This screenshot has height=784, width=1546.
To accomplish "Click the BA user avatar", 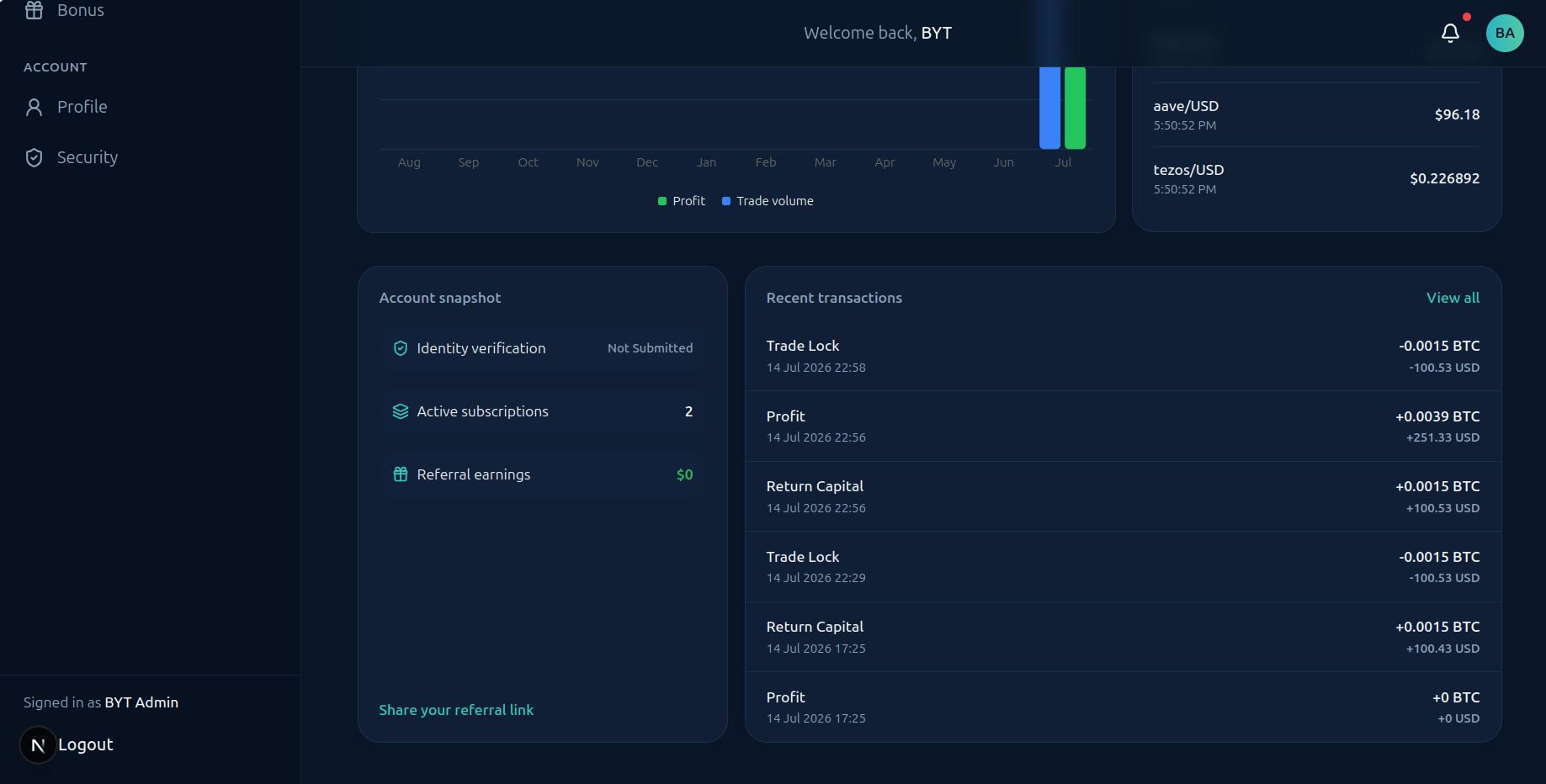I will click(x=1505, y=33).
